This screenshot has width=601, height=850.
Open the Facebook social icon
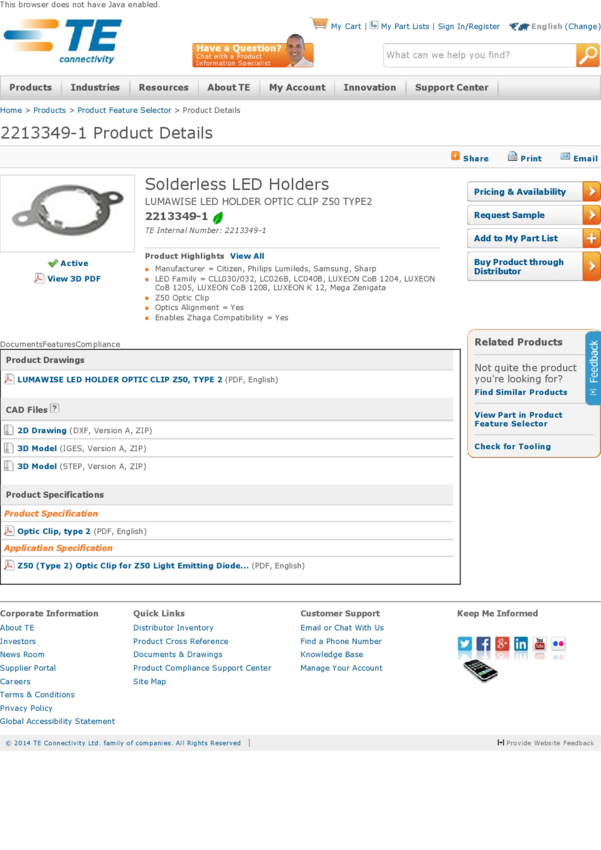pos(483,643)
